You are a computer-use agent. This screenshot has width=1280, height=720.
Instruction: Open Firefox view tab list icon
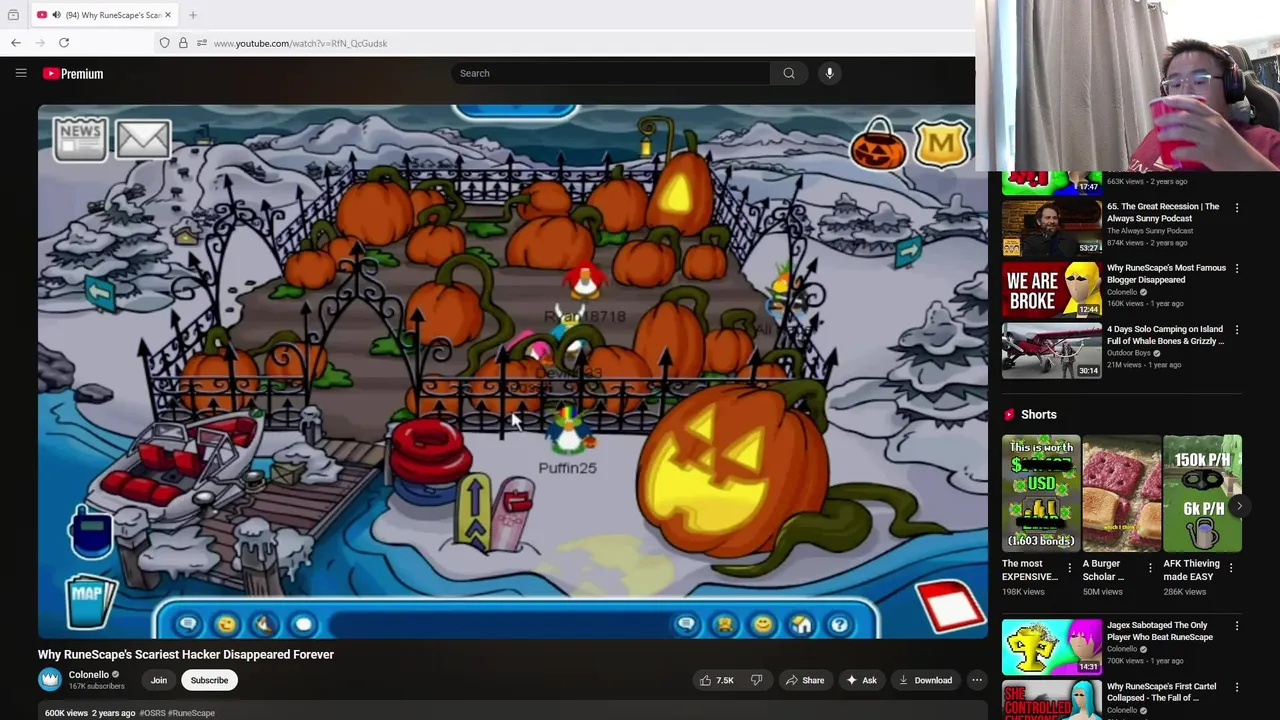click(x=13, y=15)
